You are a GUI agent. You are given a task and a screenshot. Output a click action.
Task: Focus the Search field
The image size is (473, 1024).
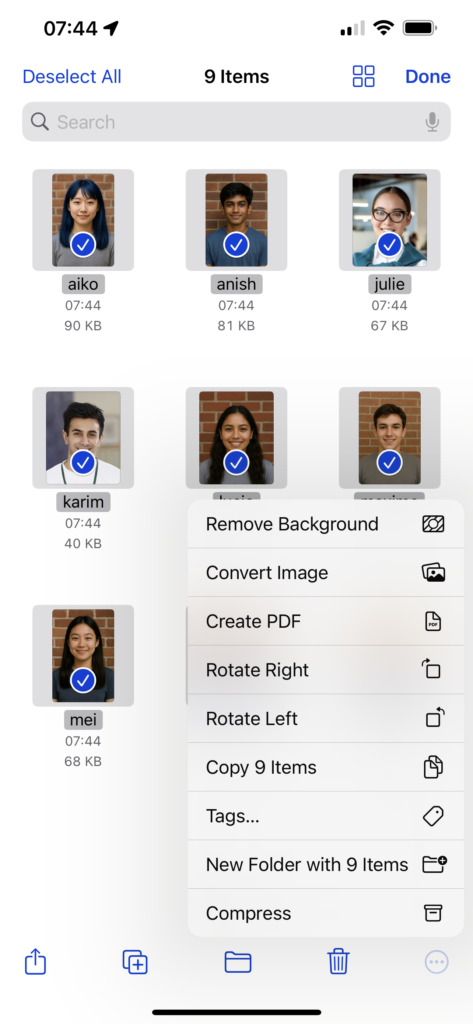tap(236, 121)
